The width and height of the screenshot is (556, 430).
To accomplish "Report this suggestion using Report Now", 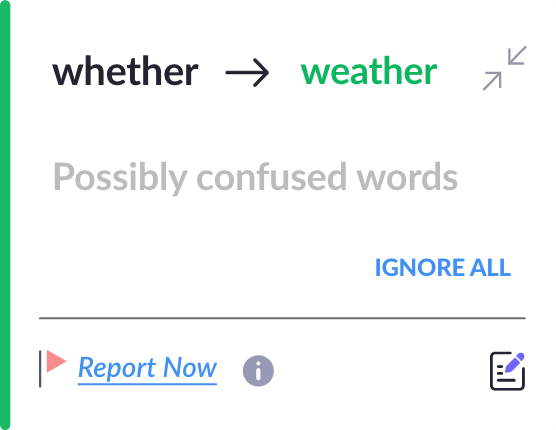I will 147,368.
